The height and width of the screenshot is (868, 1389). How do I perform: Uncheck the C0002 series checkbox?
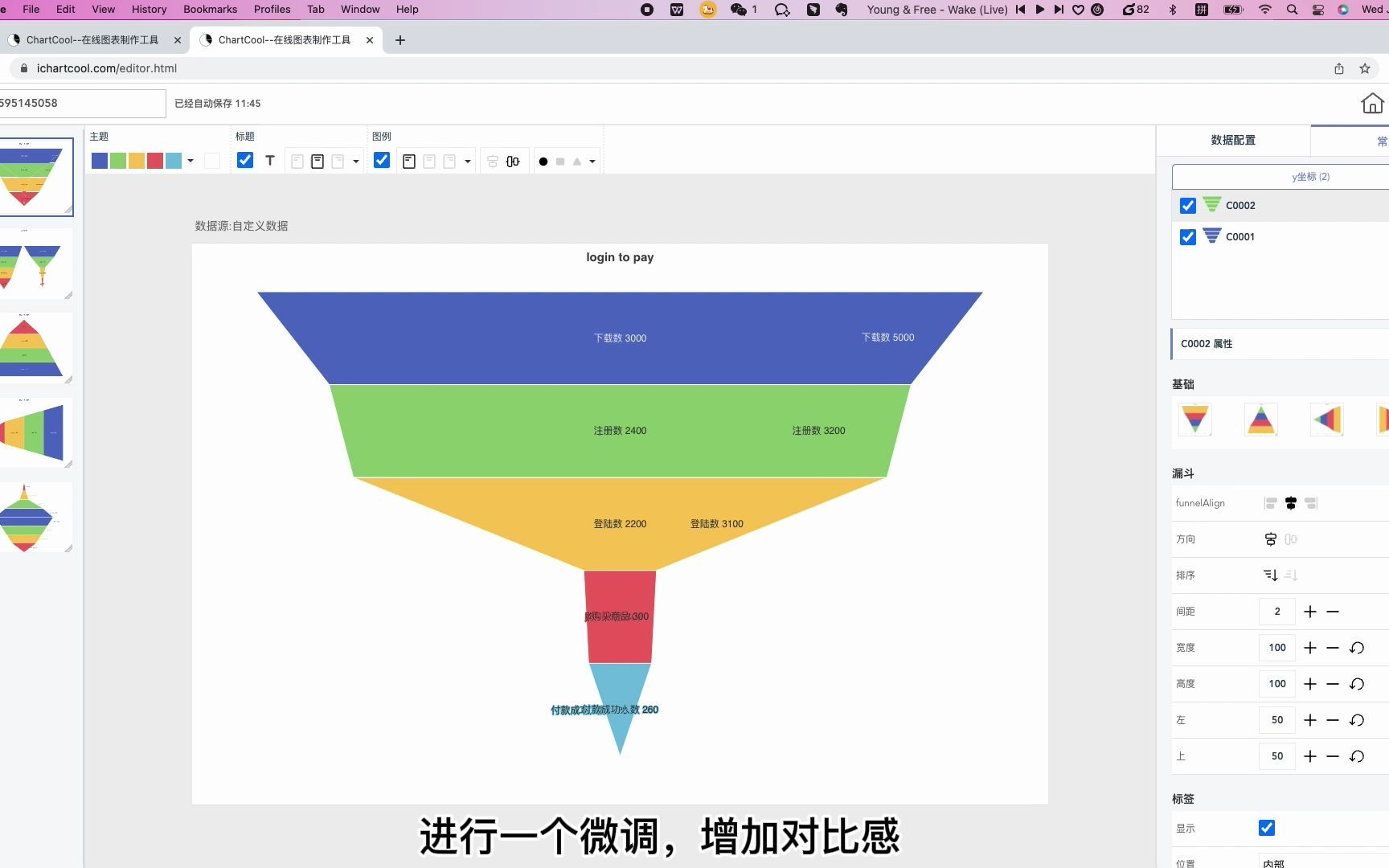[1187, 206]
